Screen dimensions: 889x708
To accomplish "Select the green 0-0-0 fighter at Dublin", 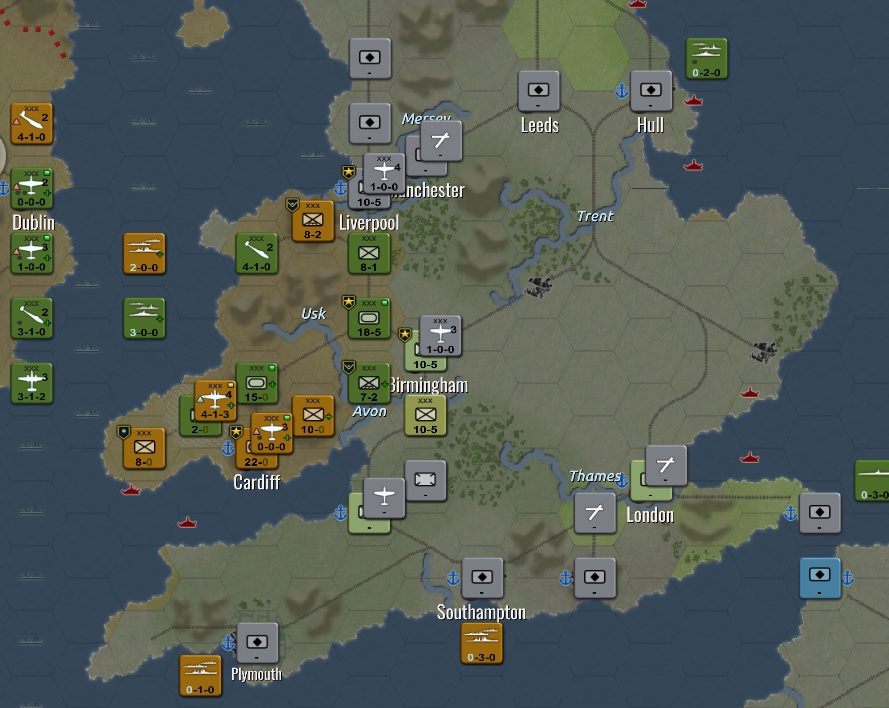I will (32, 189).
